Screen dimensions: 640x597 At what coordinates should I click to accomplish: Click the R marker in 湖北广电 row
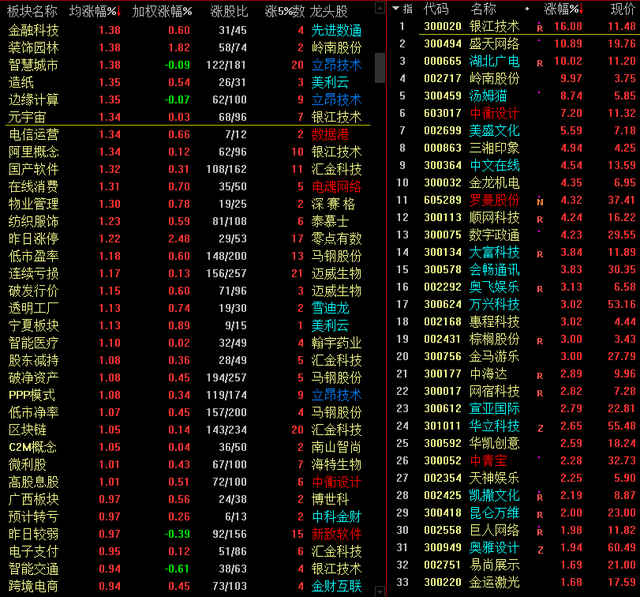pos(540,63)
